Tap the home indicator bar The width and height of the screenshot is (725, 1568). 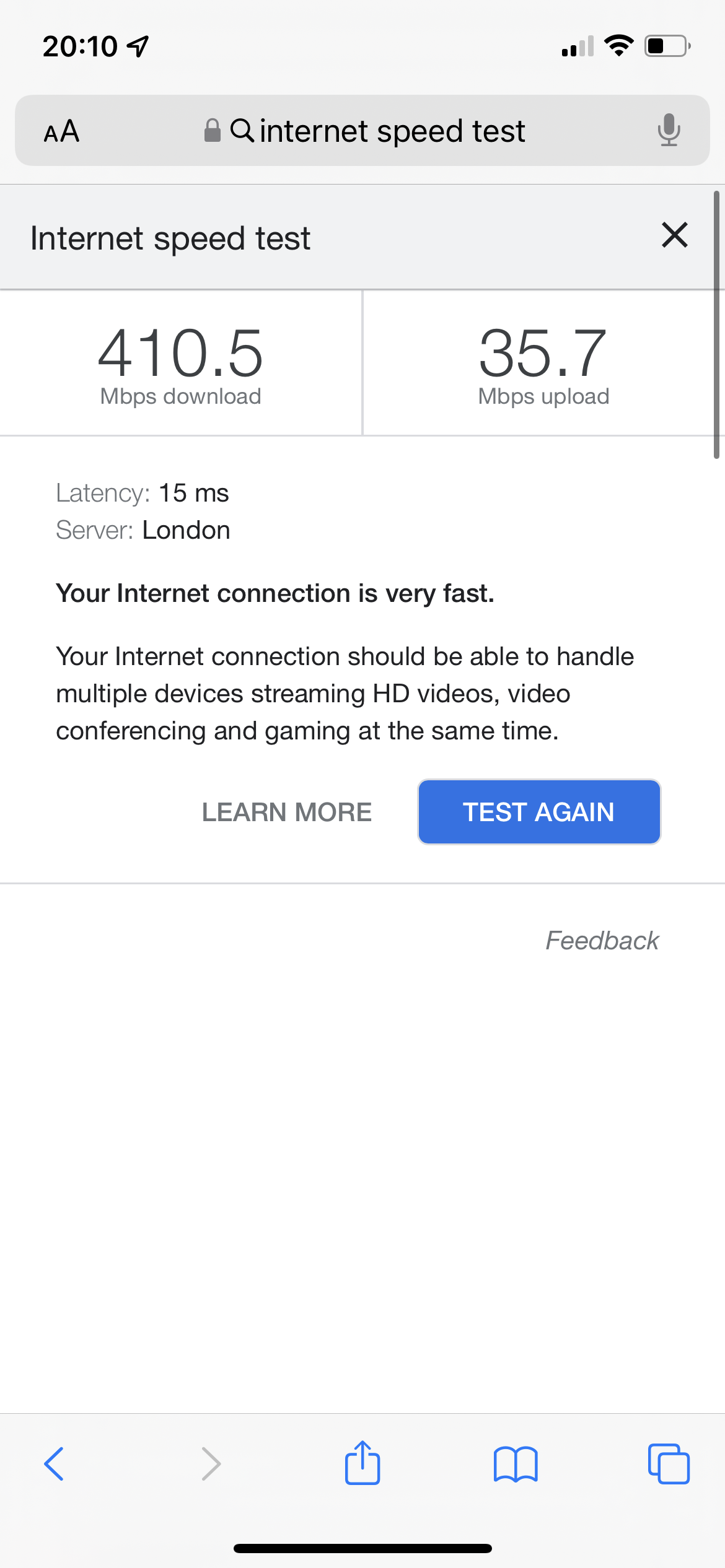pos(362,1548)
